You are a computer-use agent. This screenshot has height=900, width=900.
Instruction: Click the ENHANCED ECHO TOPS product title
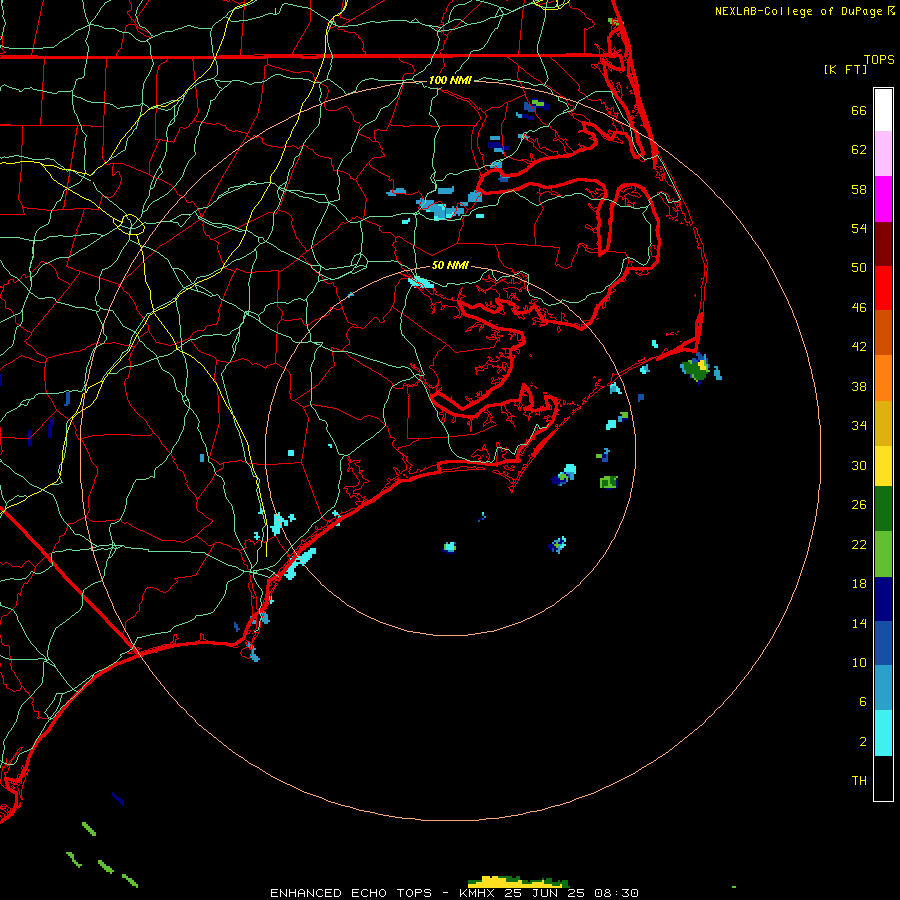[351, 893]
